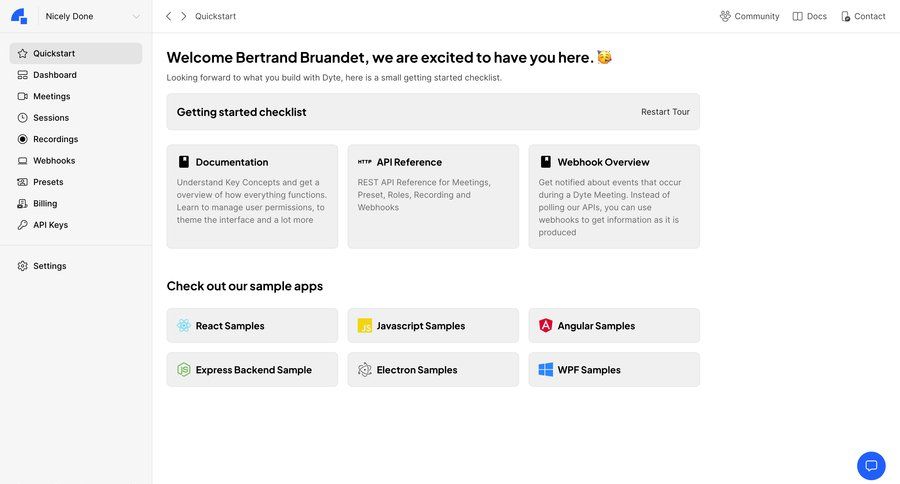Click description text starting 'REST API Reference'
The image size is (900, 484).
click(x=424, y=195)
